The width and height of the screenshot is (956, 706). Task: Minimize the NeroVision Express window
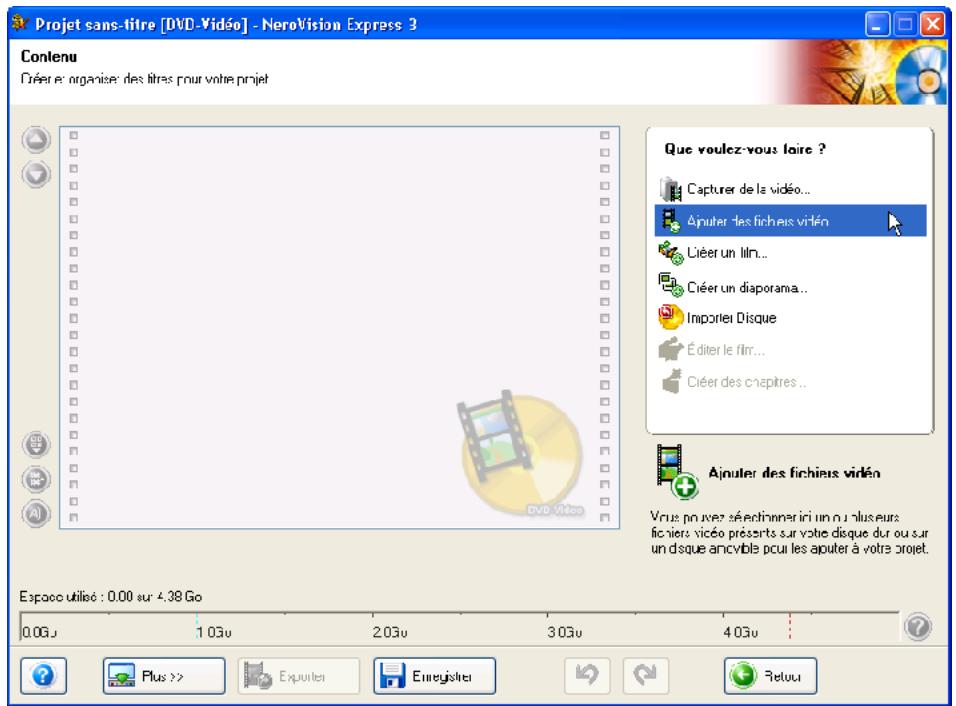[x=877, y=24]
